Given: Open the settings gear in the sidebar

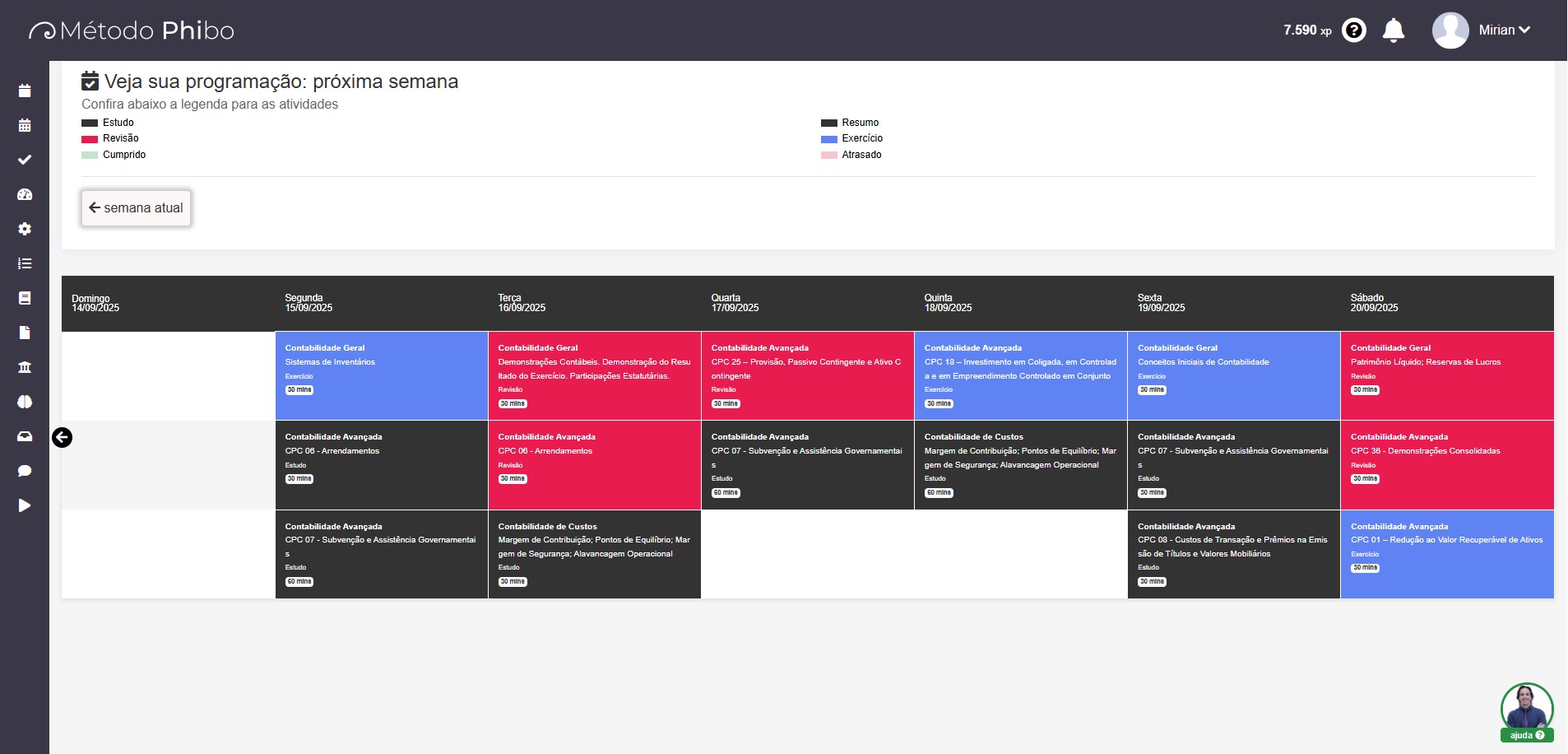Looking at the screenshot, I should (25, 229).
